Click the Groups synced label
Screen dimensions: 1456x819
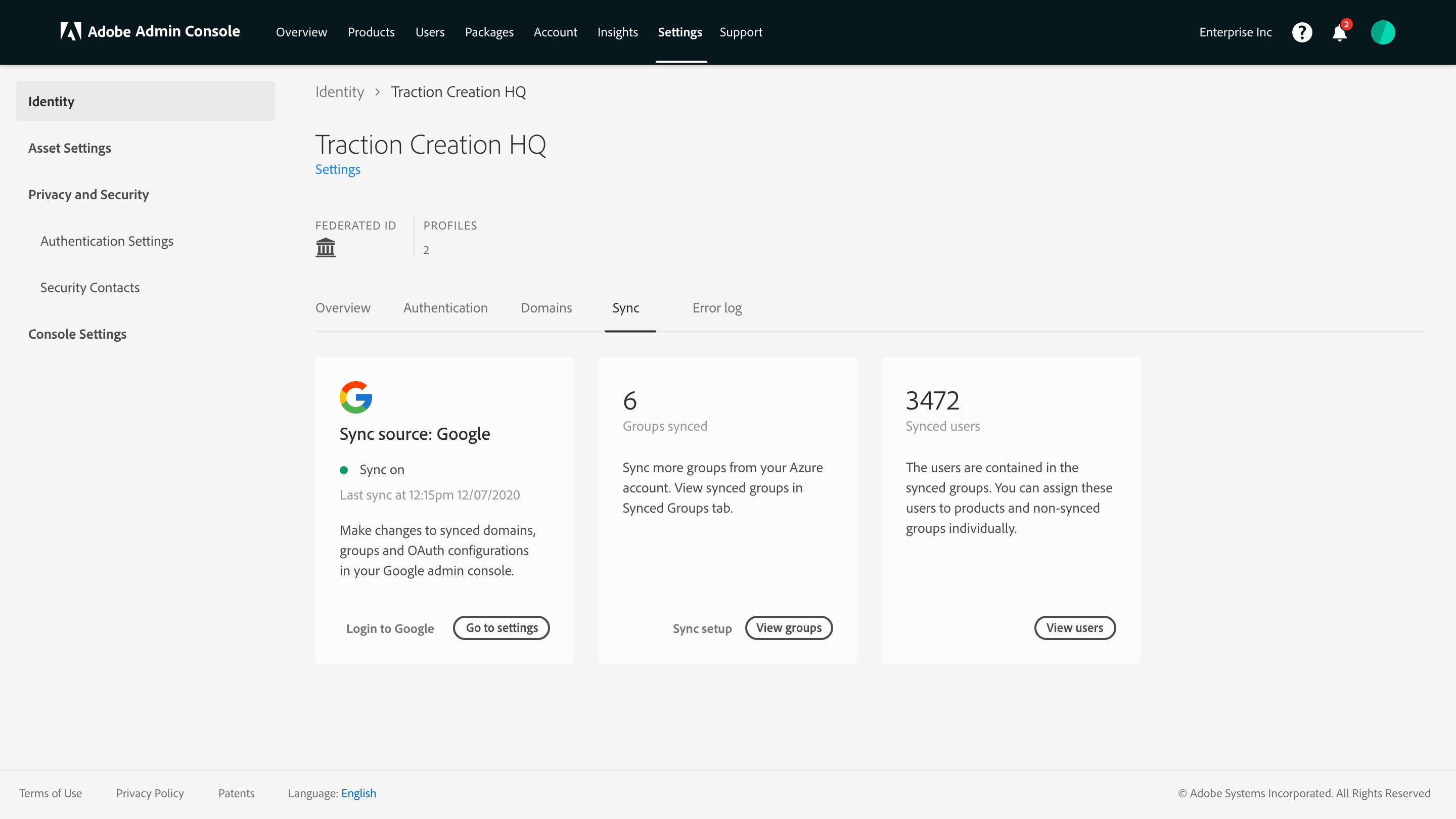(x=665, y=426)
